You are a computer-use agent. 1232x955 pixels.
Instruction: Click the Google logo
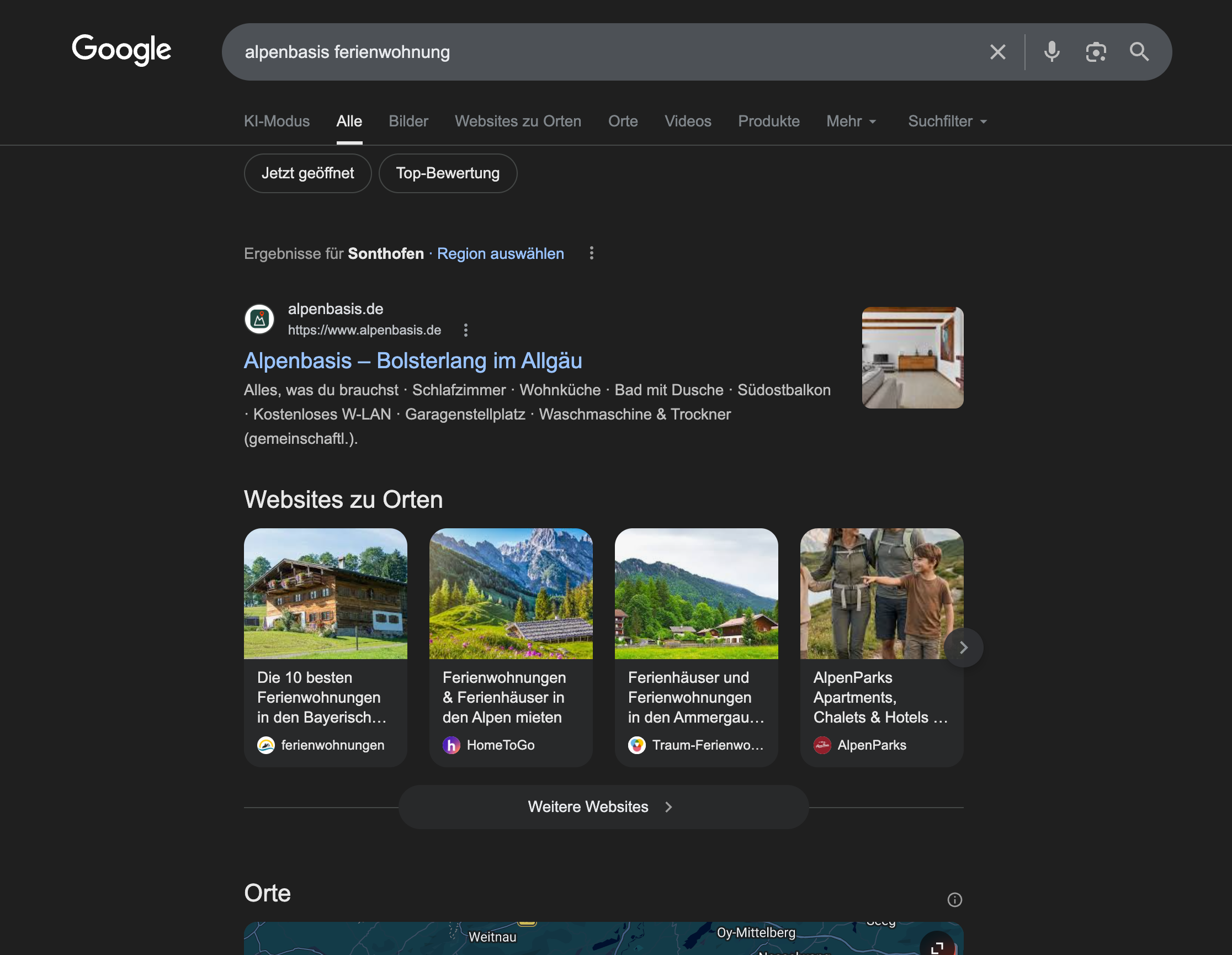pyautogui.click(x=121, y=50)
